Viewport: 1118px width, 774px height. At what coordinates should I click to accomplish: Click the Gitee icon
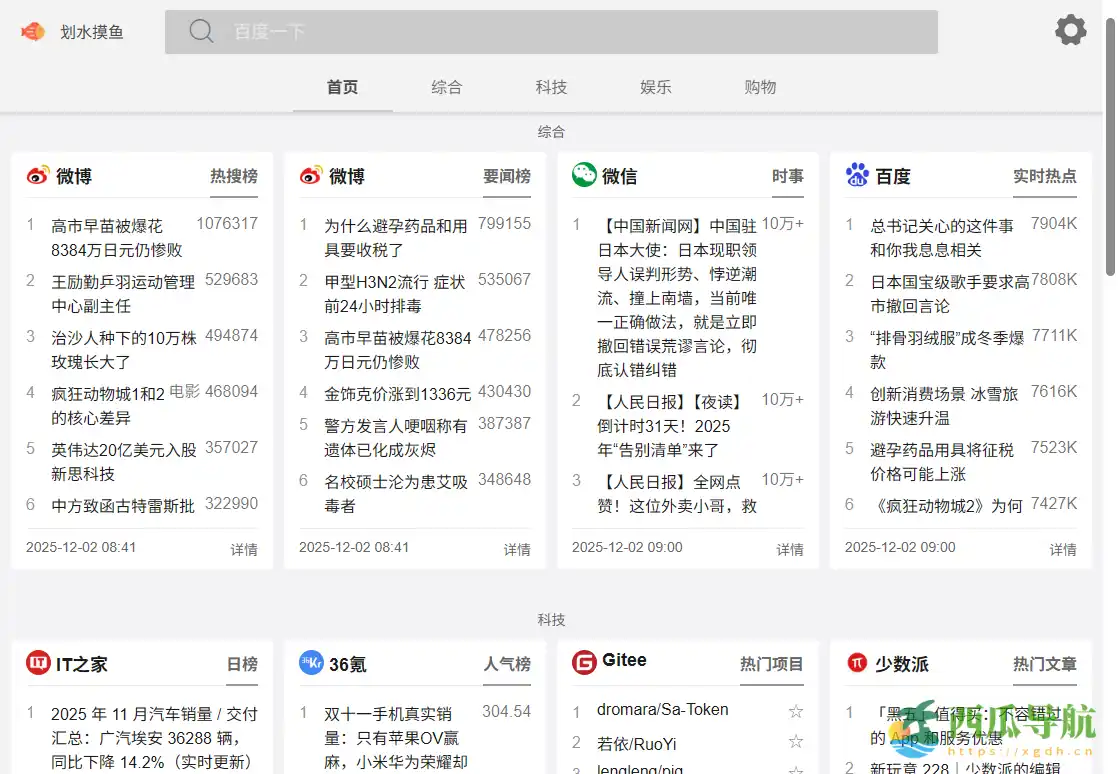(583, 662)
